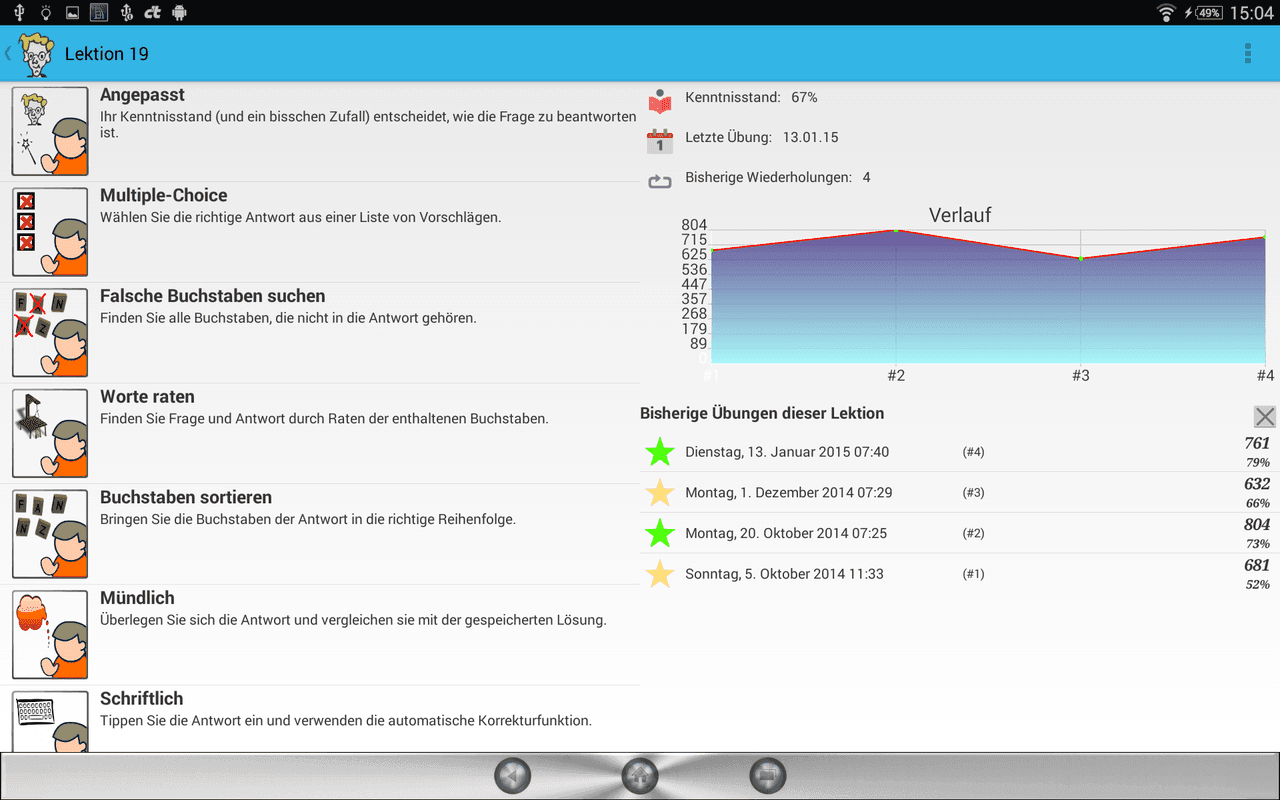This screenshot has height=800, width=1280.
Task: Choose the Schriftlich title
Action: (x=141, y=699)
